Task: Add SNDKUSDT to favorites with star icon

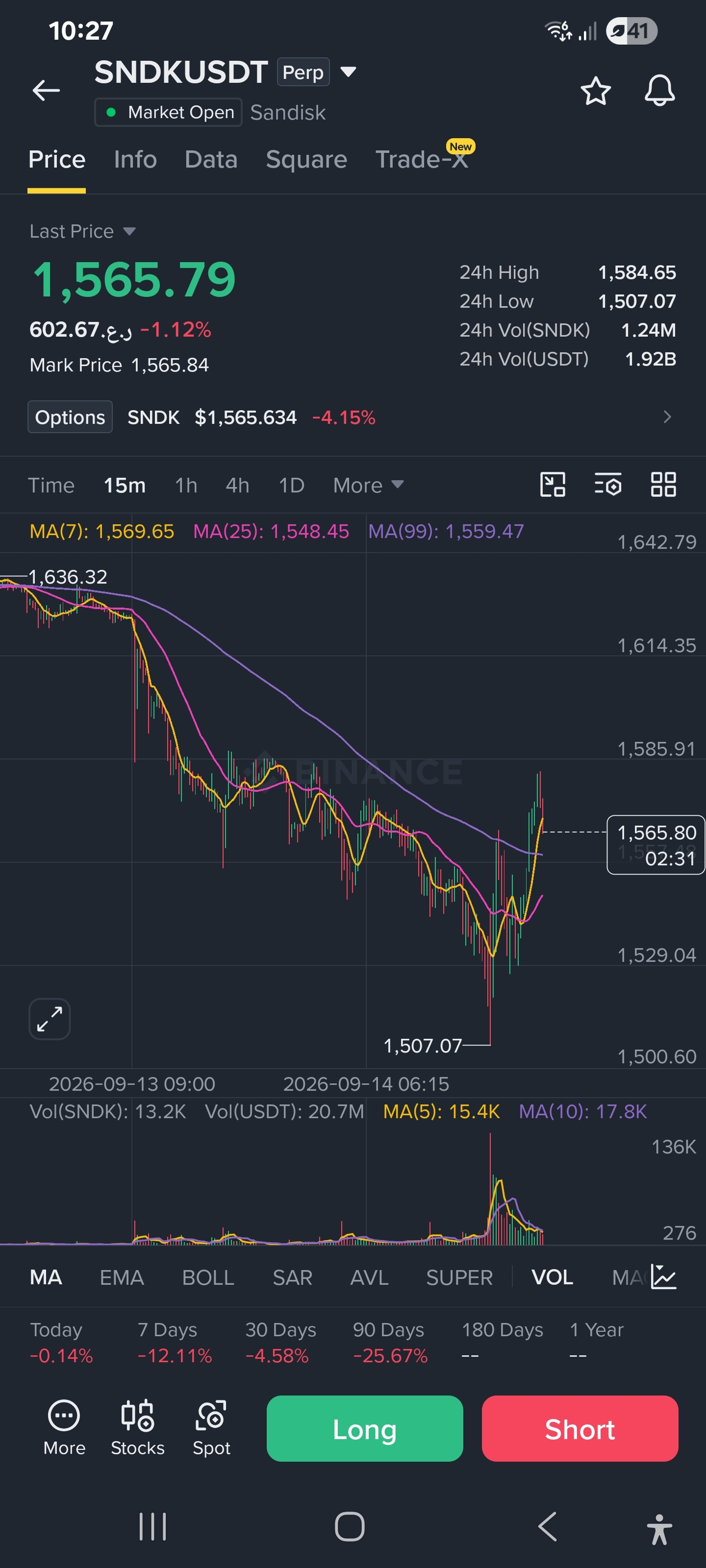Action: pyautogui.click(x=595, y=91)
